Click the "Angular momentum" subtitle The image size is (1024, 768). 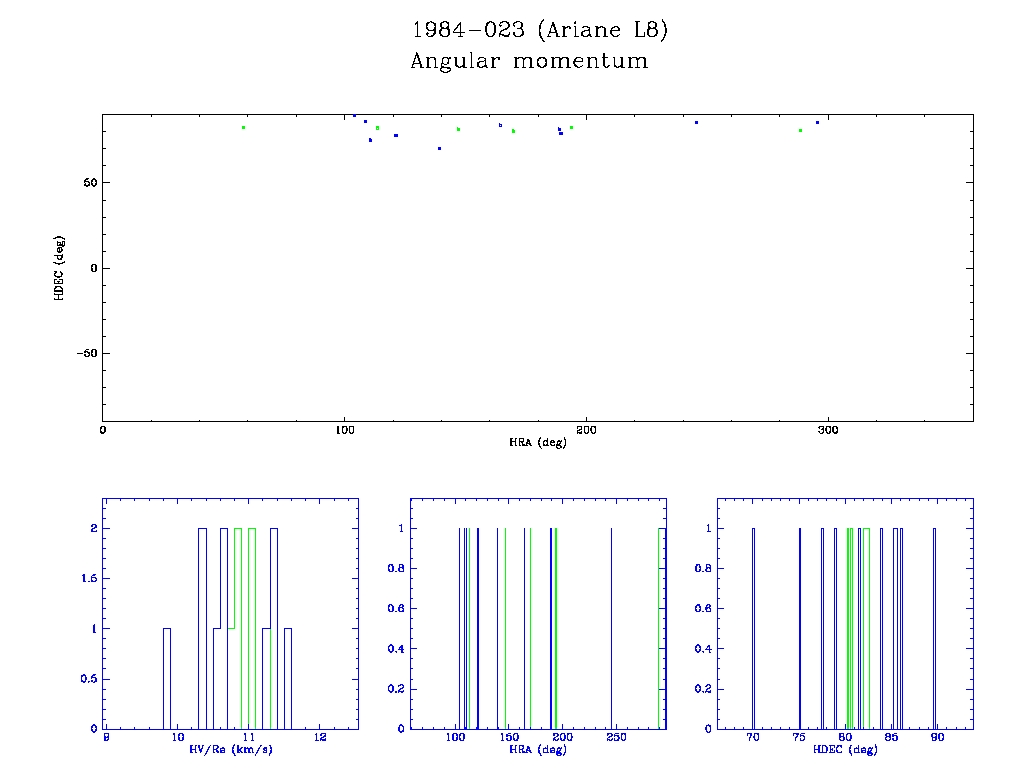529,61
